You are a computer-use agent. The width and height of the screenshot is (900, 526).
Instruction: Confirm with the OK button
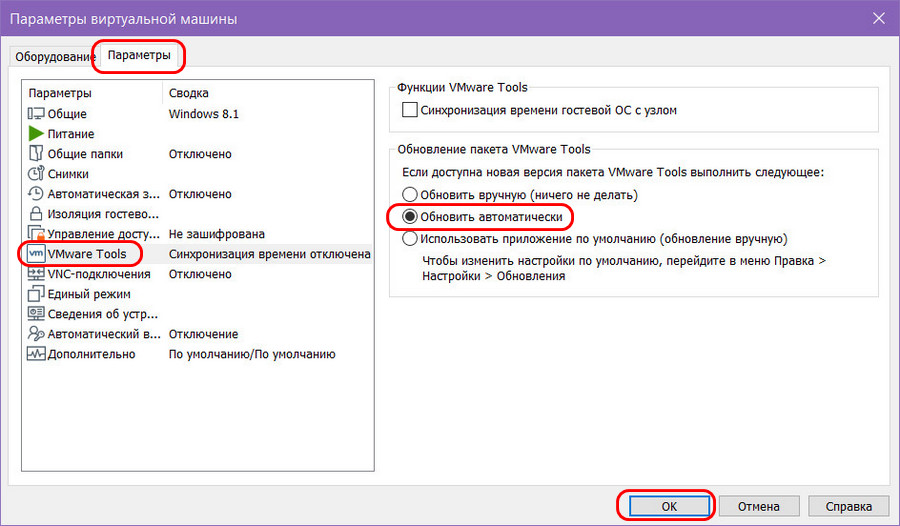tap(669, 506)
